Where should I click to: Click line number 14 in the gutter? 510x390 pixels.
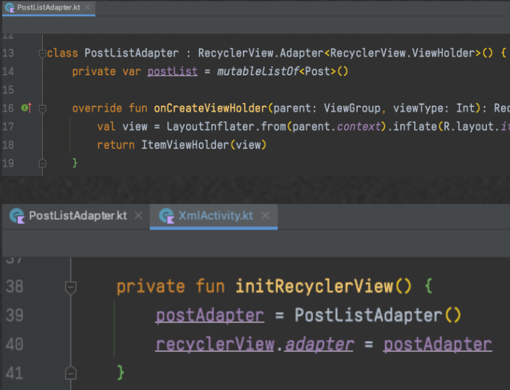click(8, 71)
